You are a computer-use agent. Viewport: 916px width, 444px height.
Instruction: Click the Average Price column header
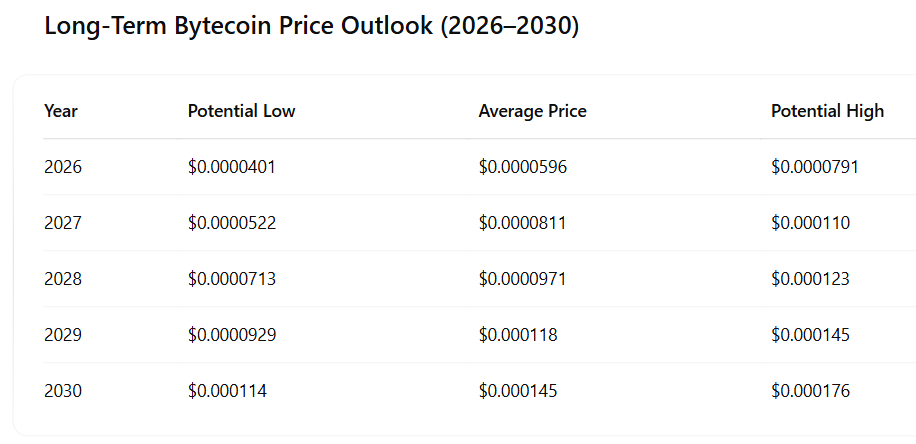pyautogui.click(x=532, y=111)
